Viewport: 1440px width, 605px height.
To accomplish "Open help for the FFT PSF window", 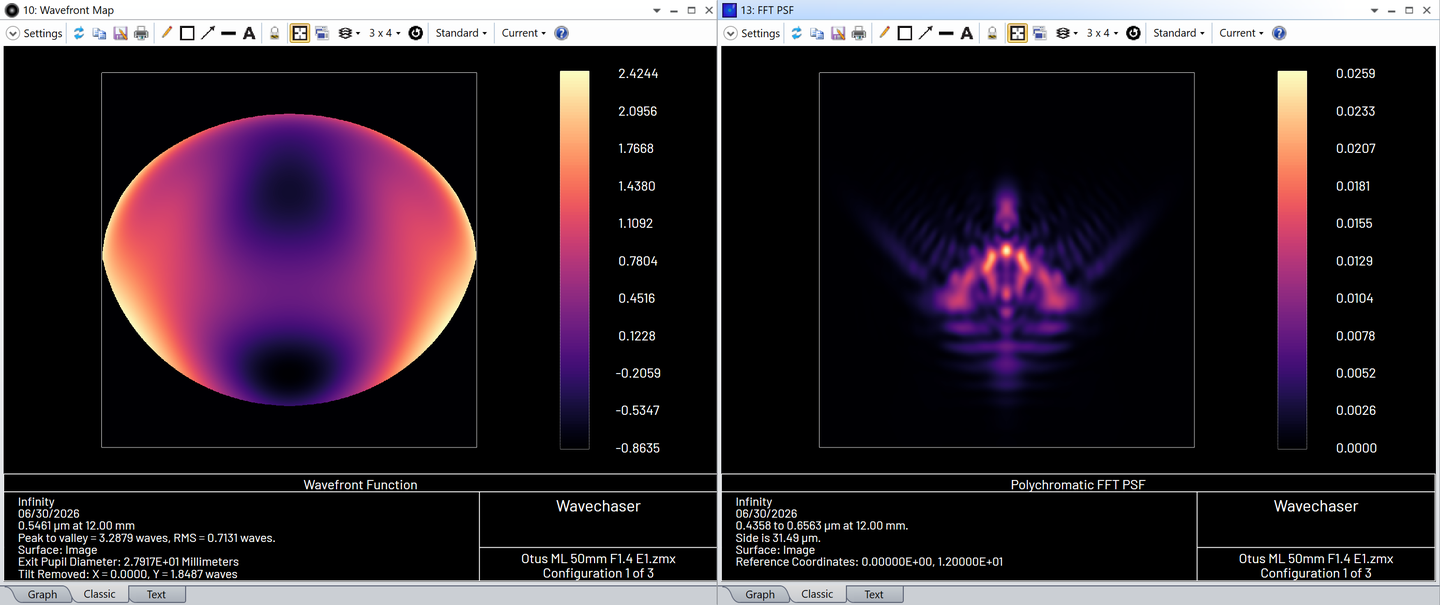I will coord(1279,33).
